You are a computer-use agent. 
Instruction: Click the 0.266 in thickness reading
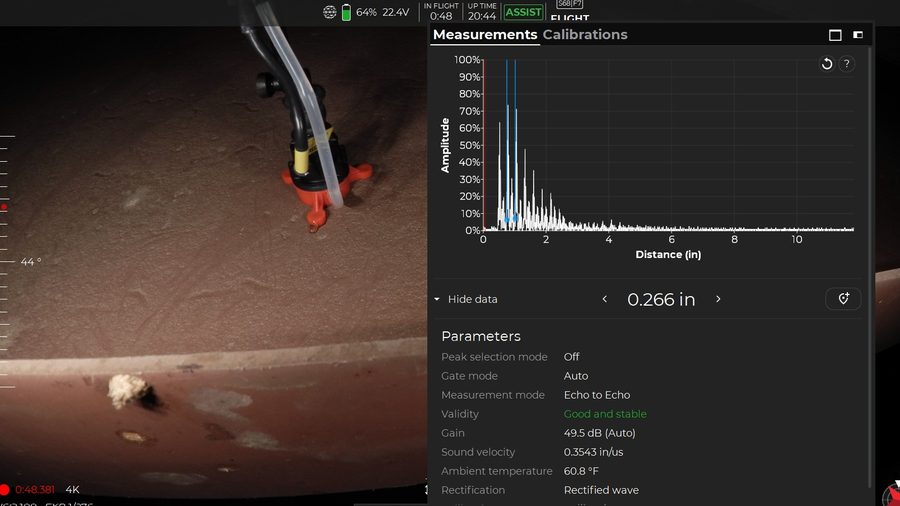tap(661, 299)
